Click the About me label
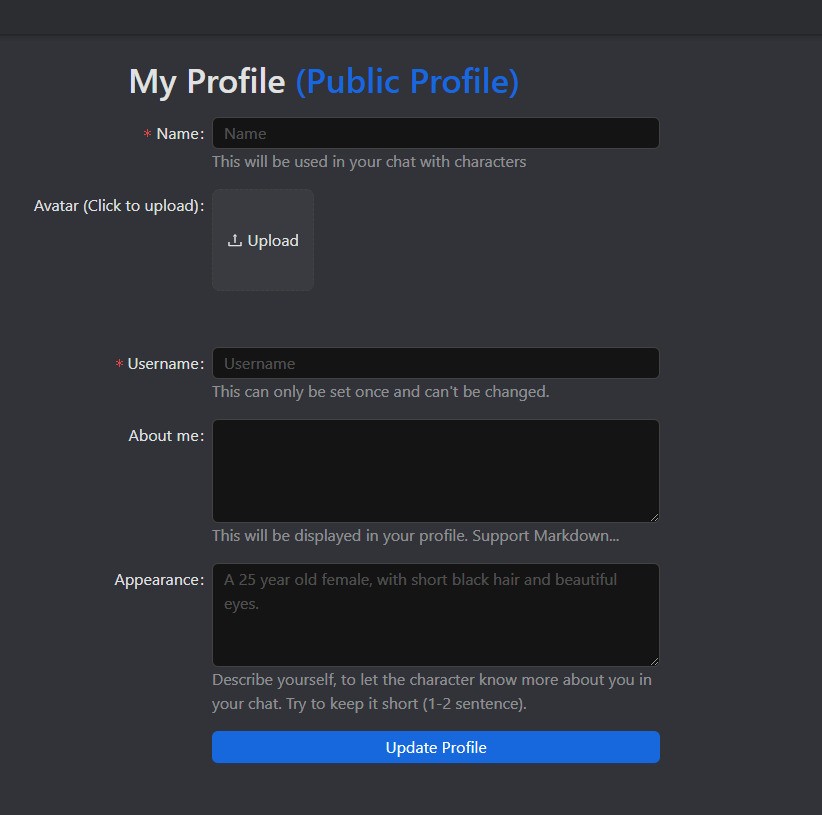This screenshot has height=815, width=822. click(x=165, y=436)
